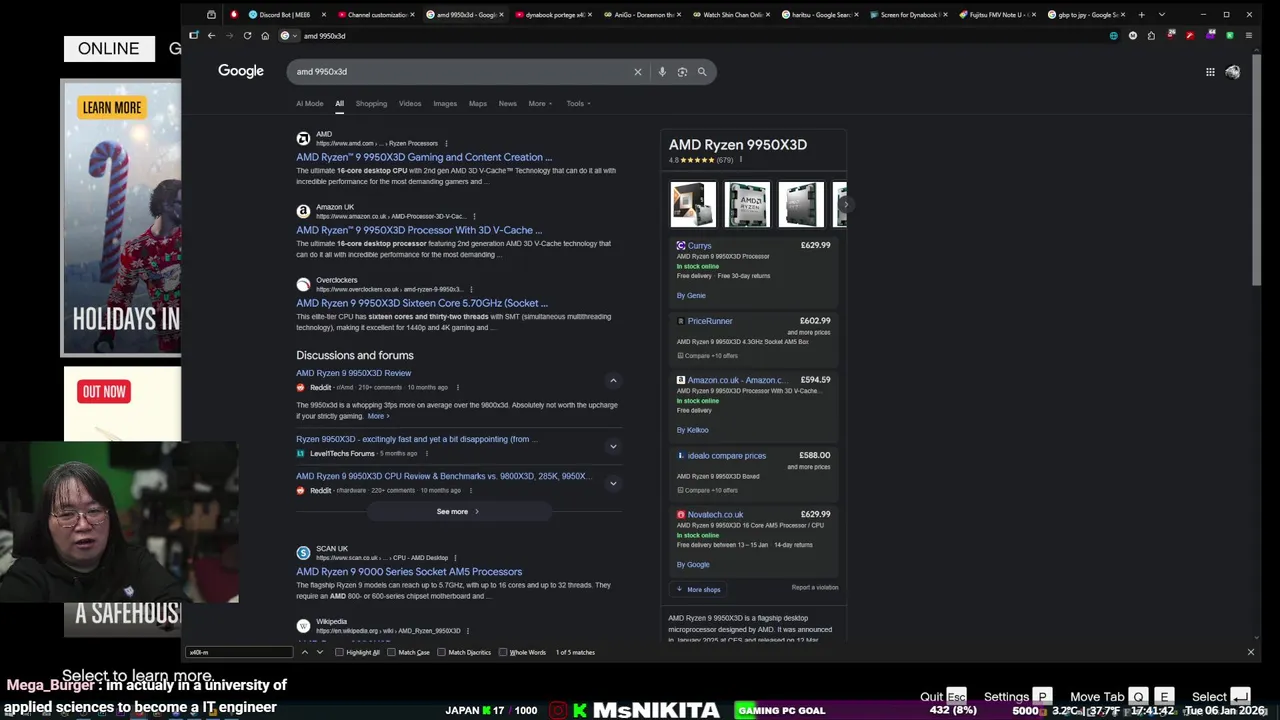Open the browser hamburger menu
The width and height of the screenshot is (1280, 720).
pyautogui.click(x=1249, y=36)
